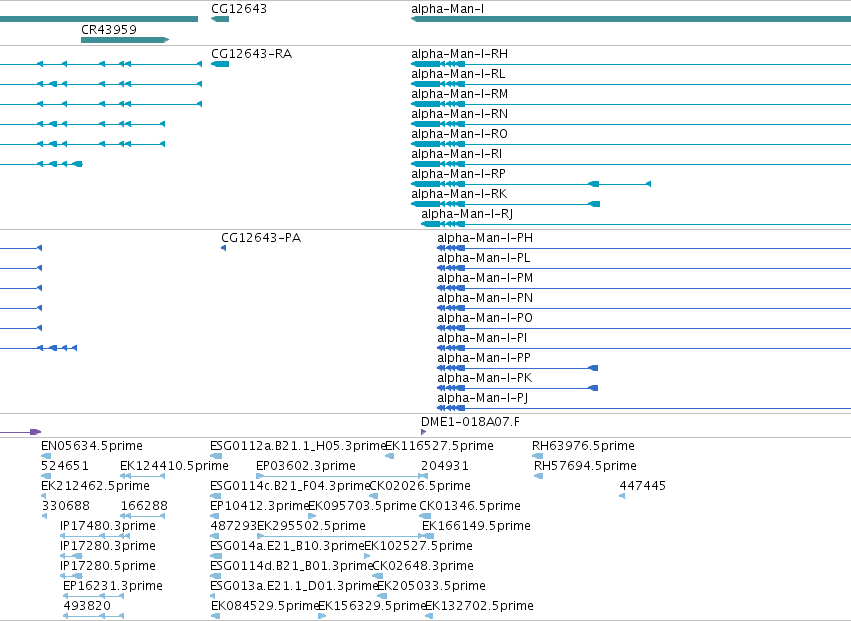Select alpha-Man-I-PP protein label
This screenshot has height=621, width=851.
[484, 358]
